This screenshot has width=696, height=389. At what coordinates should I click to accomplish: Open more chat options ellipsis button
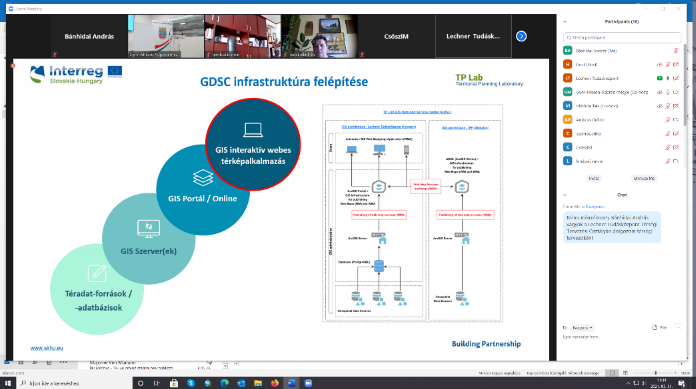pyautogui.click(x=678, y=328)
